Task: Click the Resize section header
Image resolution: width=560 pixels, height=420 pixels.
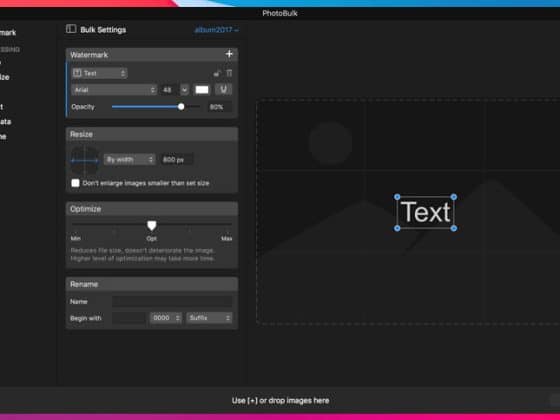Action: pyautogui.click(x=152, y=134)
